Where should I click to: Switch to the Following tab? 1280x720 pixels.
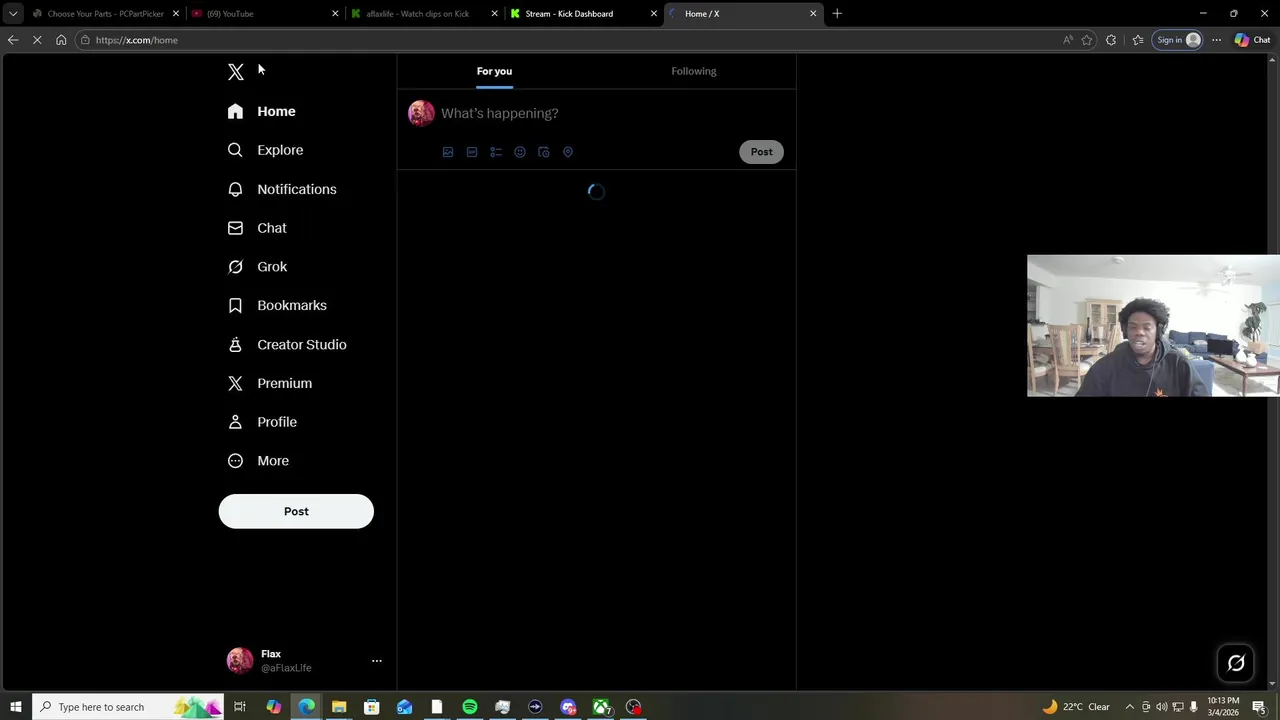pyautogui.click(x=694, y=71)
